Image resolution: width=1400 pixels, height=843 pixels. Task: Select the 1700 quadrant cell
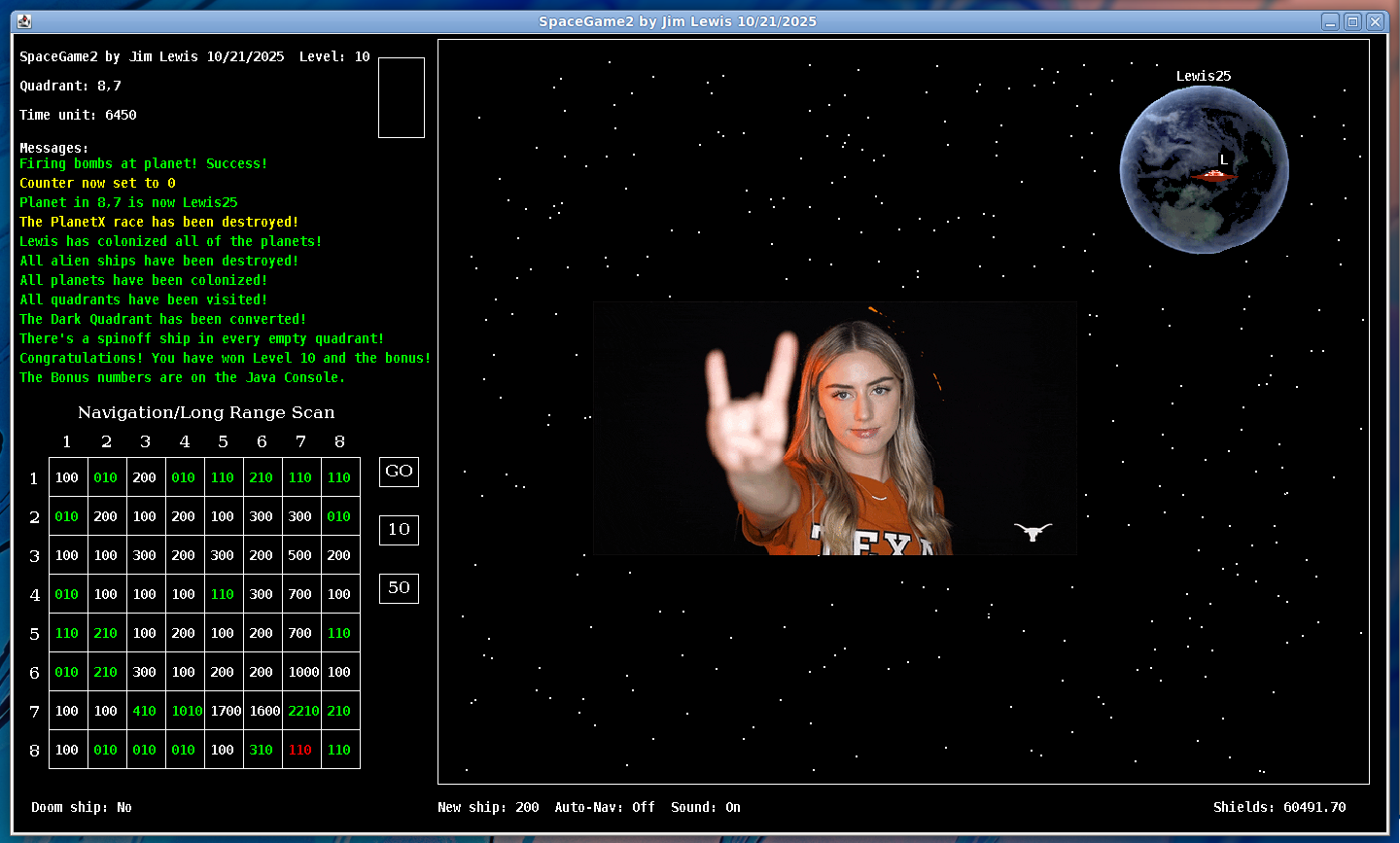coord(226,711)
